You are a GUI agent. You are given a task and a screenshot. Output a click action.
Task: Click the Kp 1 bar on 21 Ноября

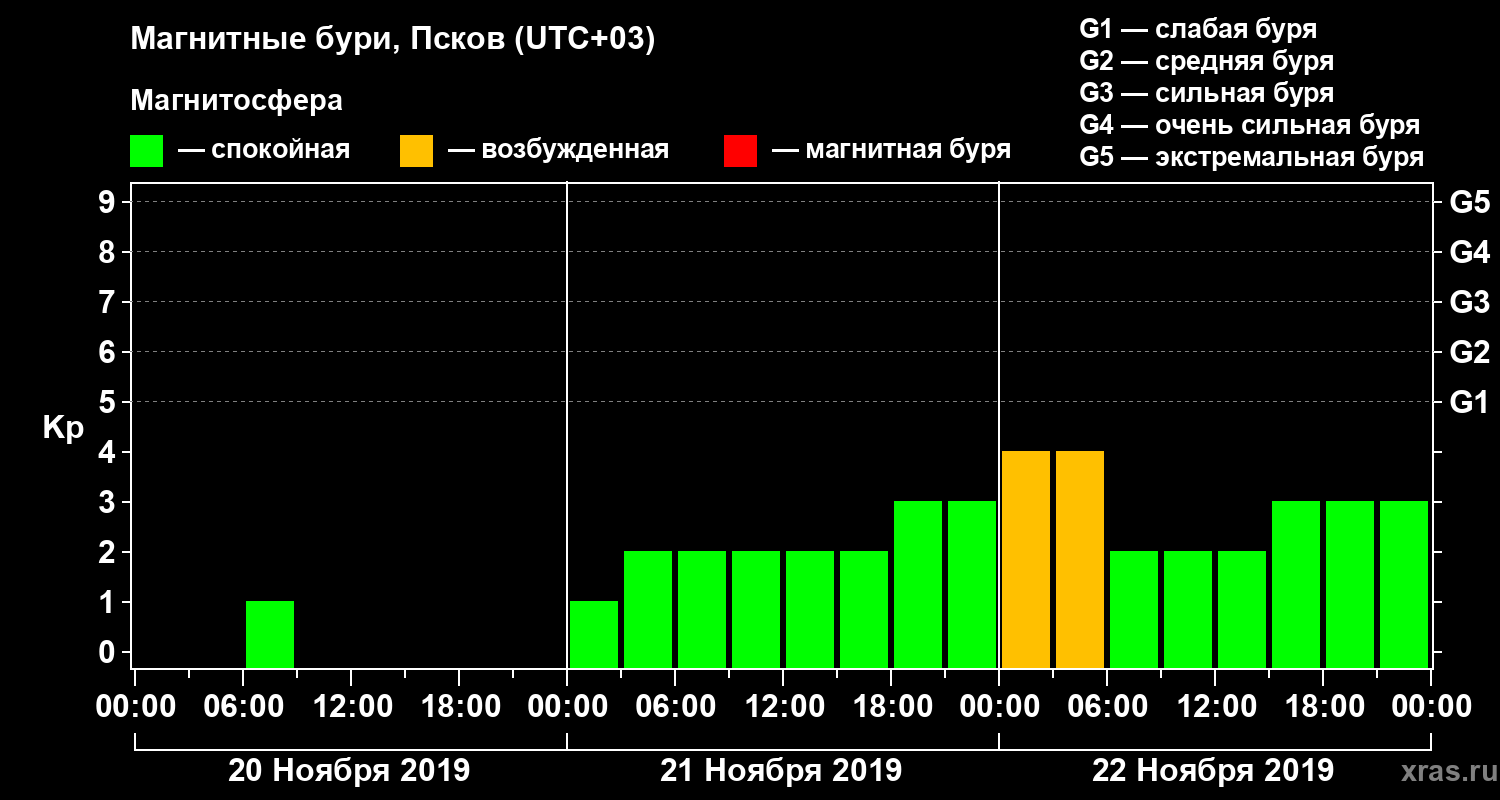coord(594,634)
